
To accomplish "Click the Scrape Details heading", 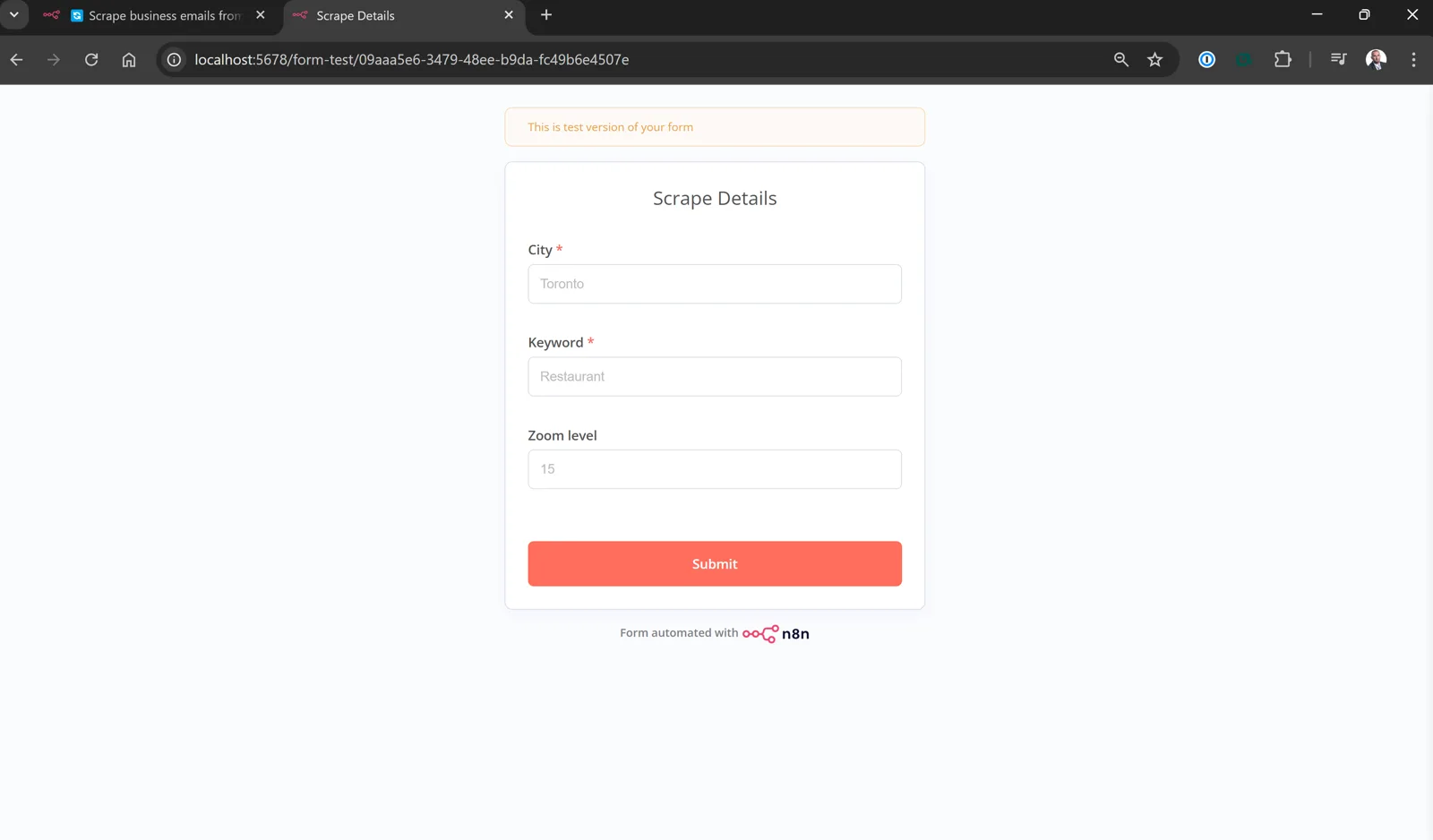I will (x=715, y=198).
